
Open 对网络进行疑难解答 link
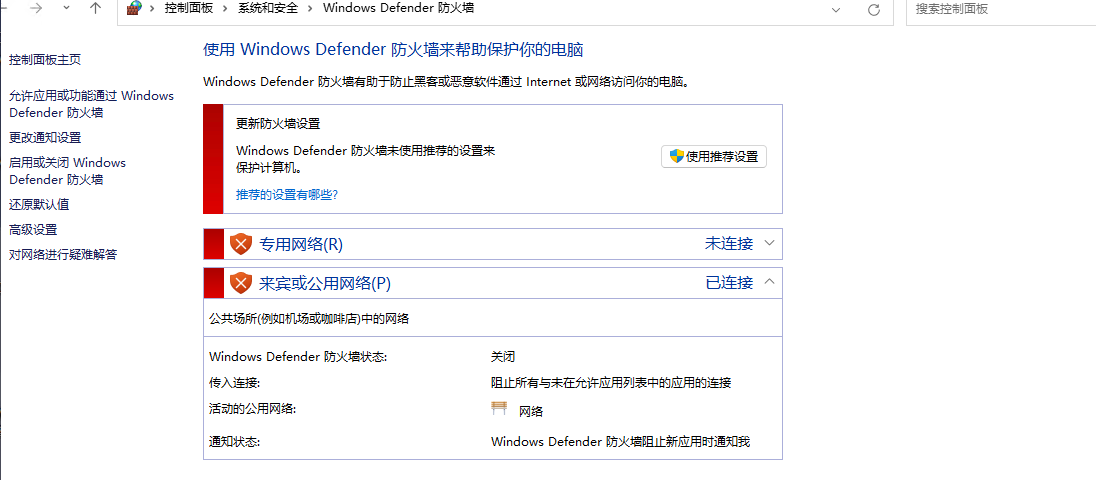pyautogui.click(x=63, y=254)
